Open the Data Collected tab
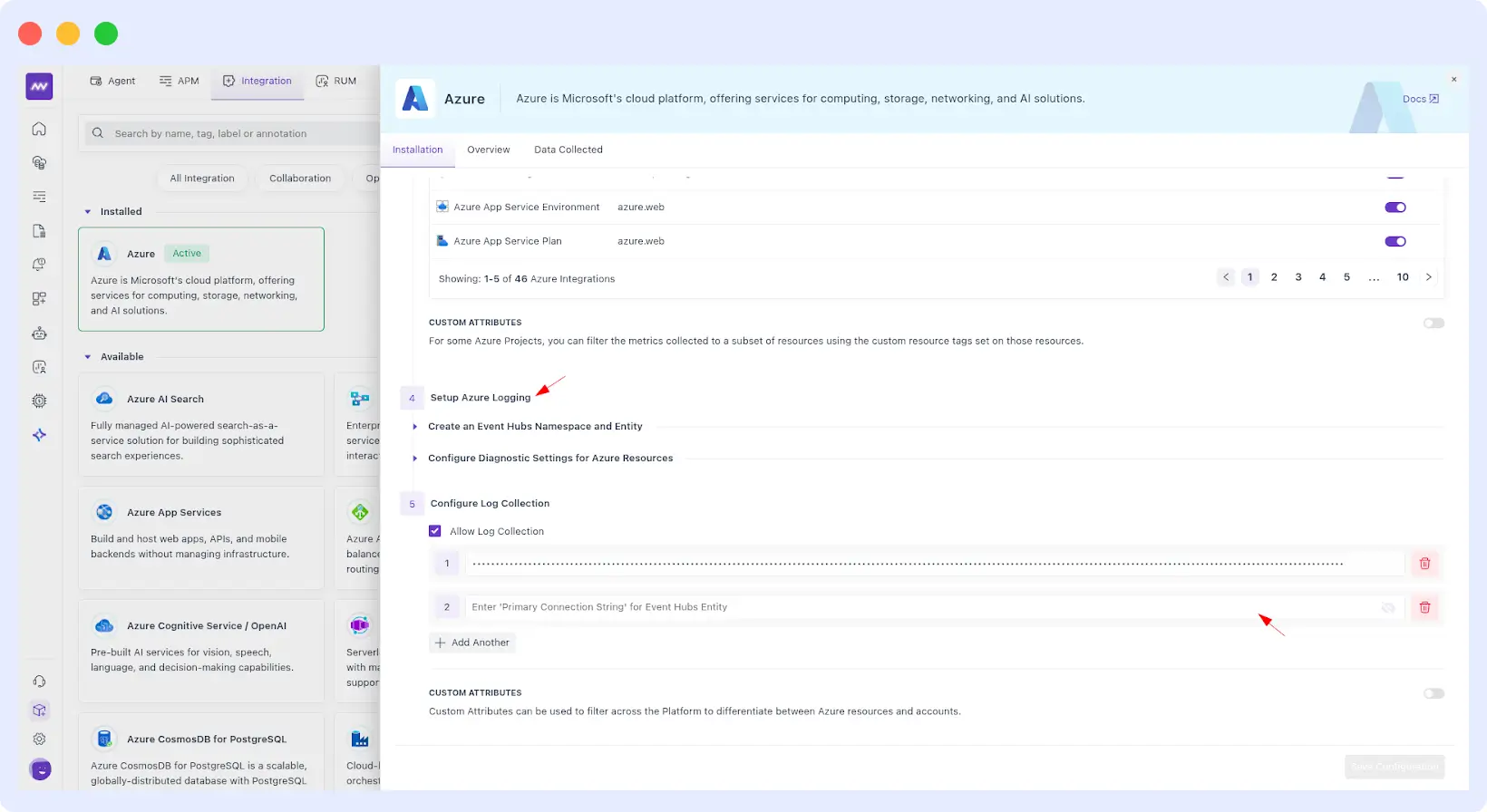The width and height of the screenshot is (1487, 812). tap(568, 150)
